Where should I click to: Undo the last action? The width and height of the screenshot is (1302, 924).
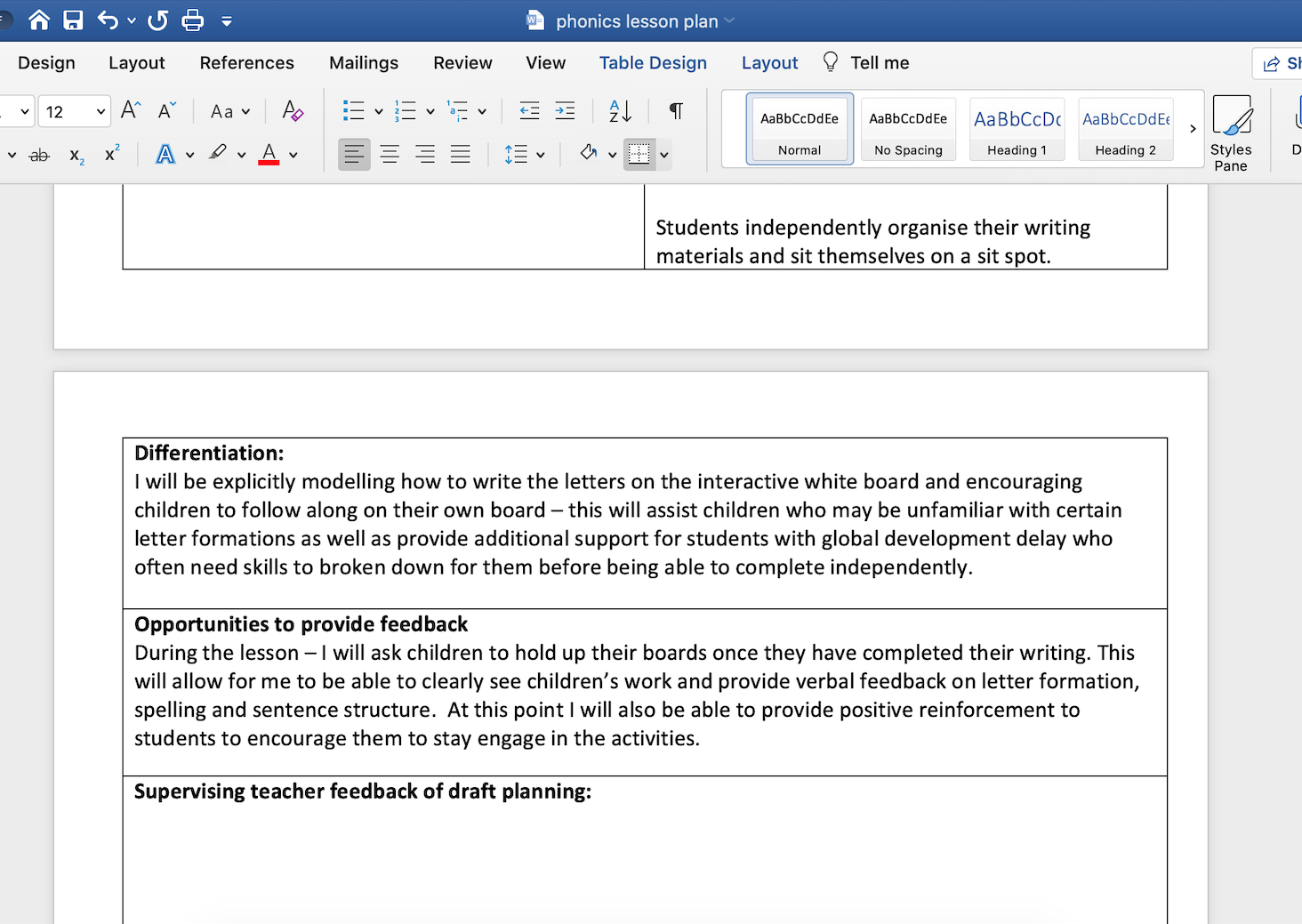pyautogui.click(x=108, y=20)
